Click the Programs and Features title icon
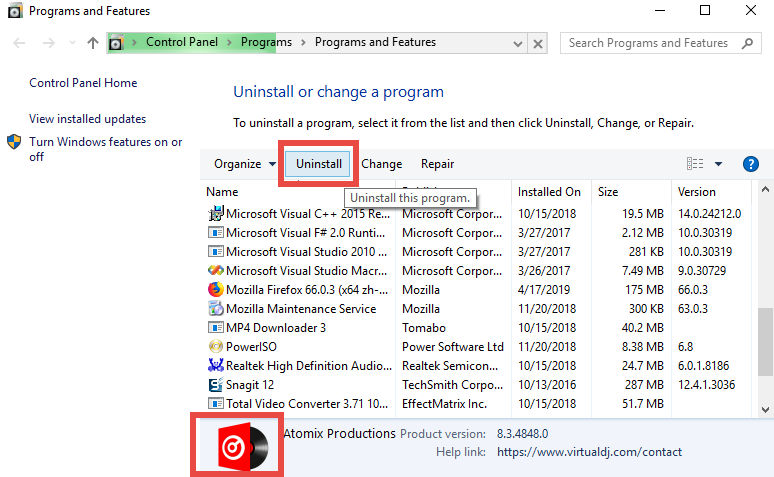 pyautogui.click(x=15, y=11)
